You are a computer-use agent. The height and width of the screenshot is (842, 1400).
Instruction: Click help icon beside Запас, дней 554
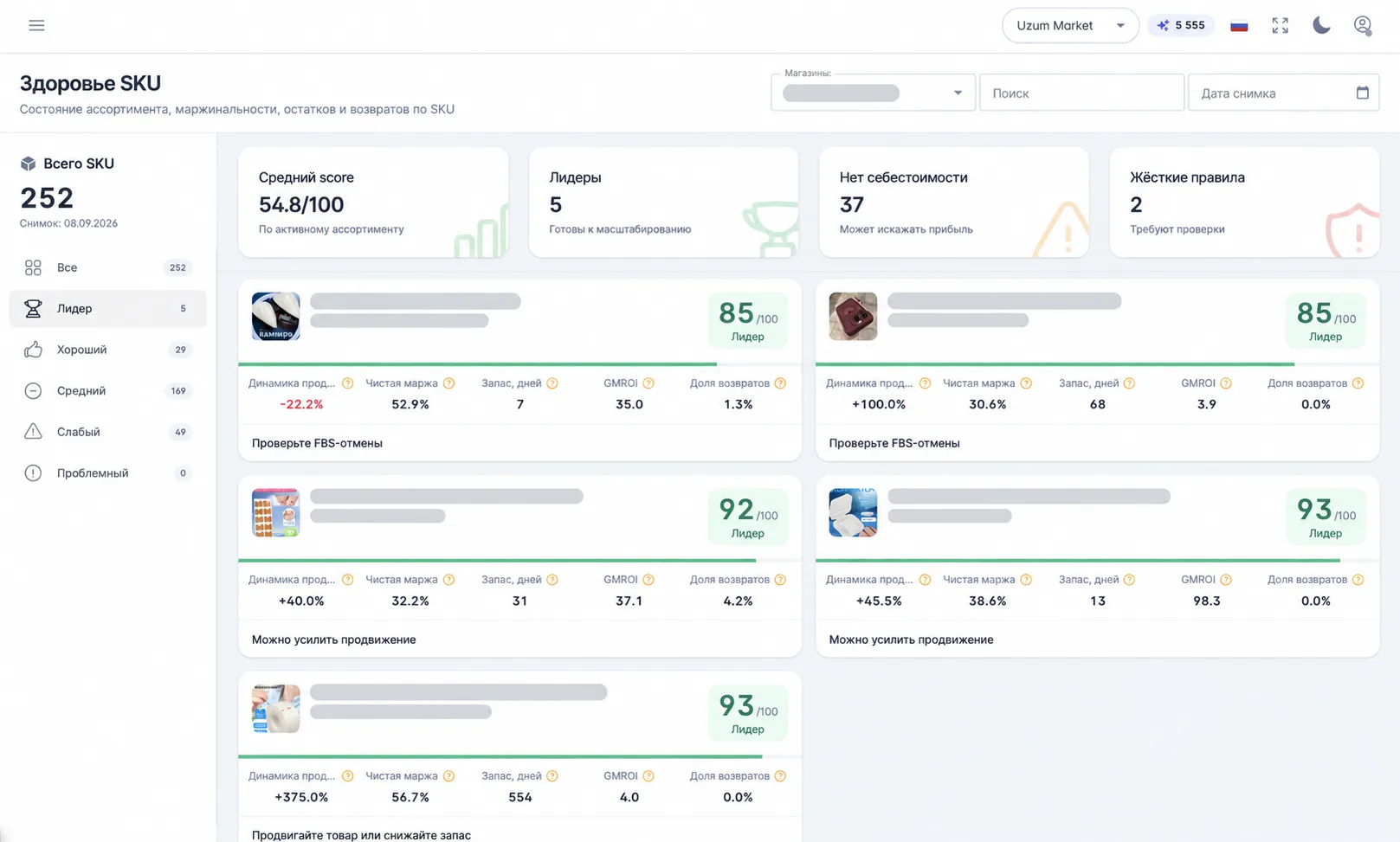552,776
